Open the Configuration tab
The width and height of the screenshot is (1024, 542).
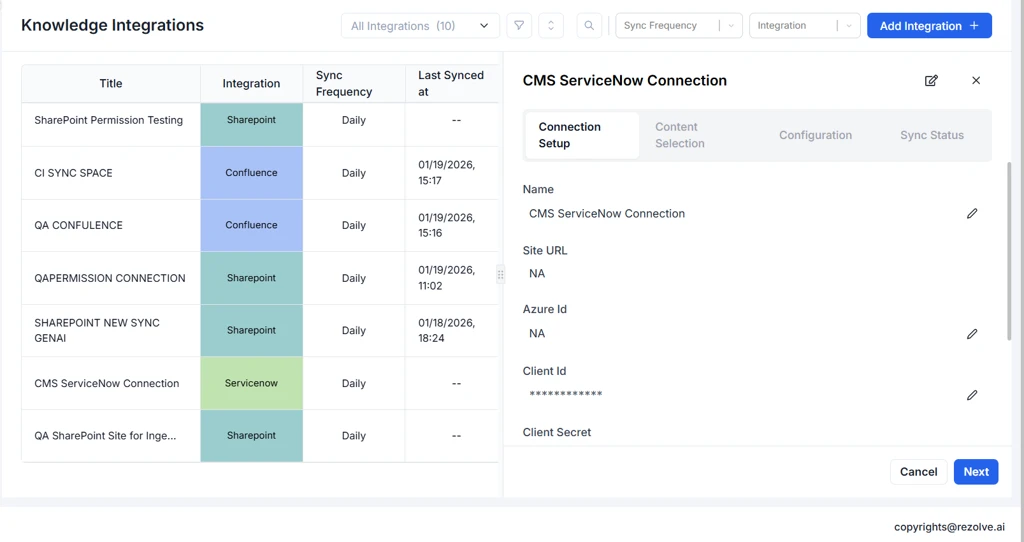pyautogui.click(x=815, y=135)
